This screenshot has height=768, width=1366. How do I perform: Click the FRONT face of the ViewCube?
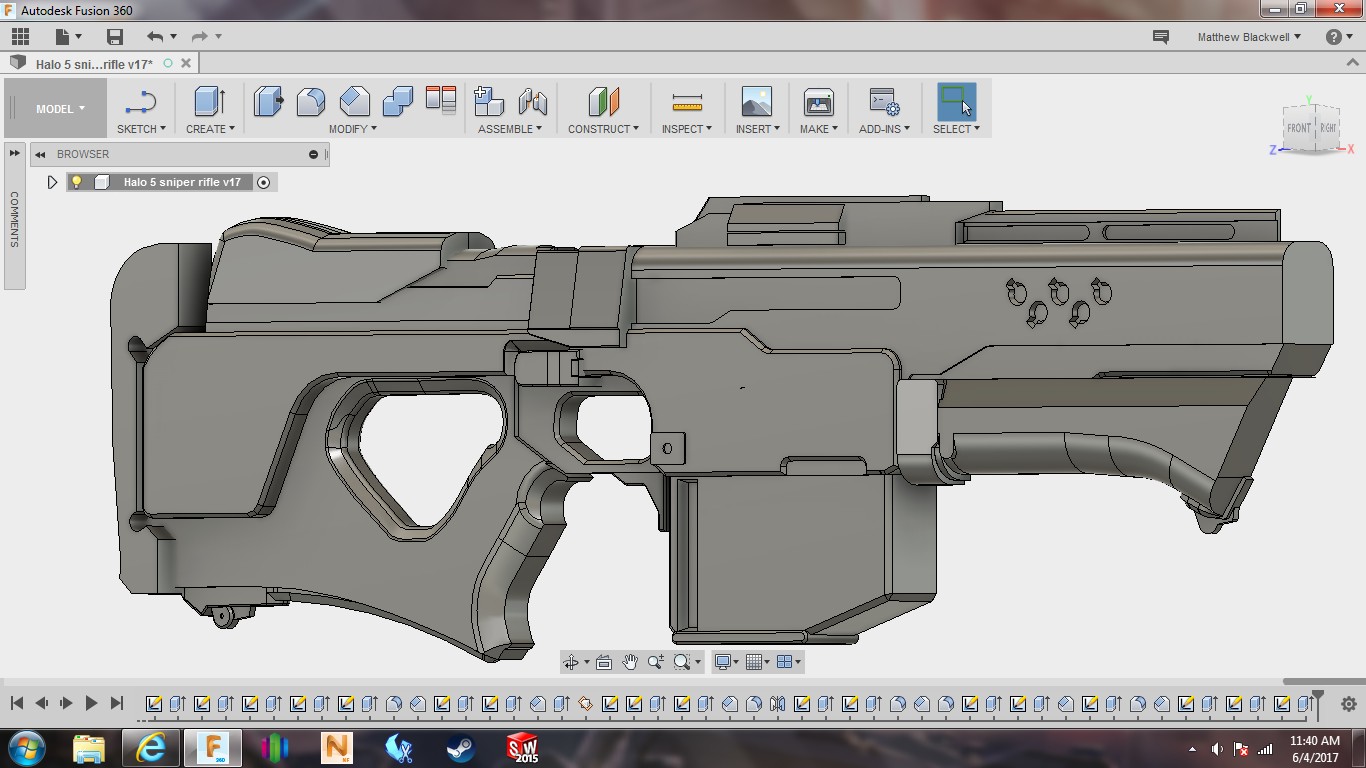[x=1298, y=128]
